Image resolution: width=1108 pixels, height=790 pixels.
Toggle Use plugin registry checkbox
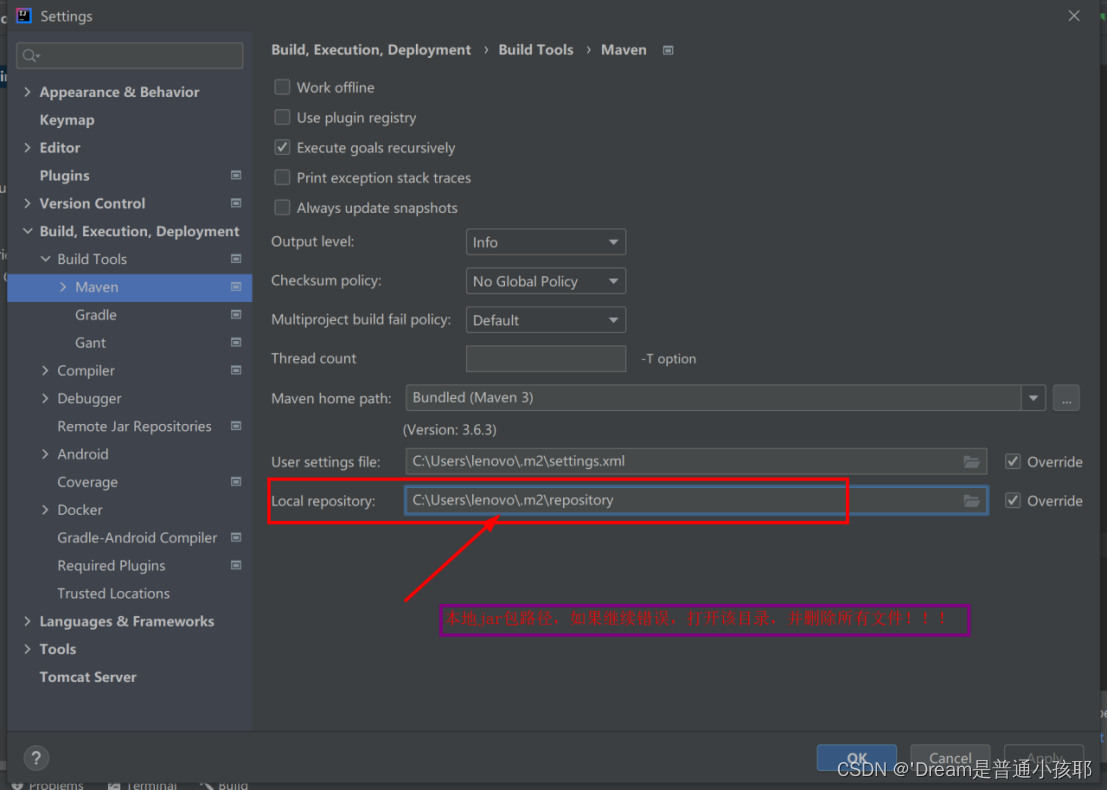[x=282, y=117]
